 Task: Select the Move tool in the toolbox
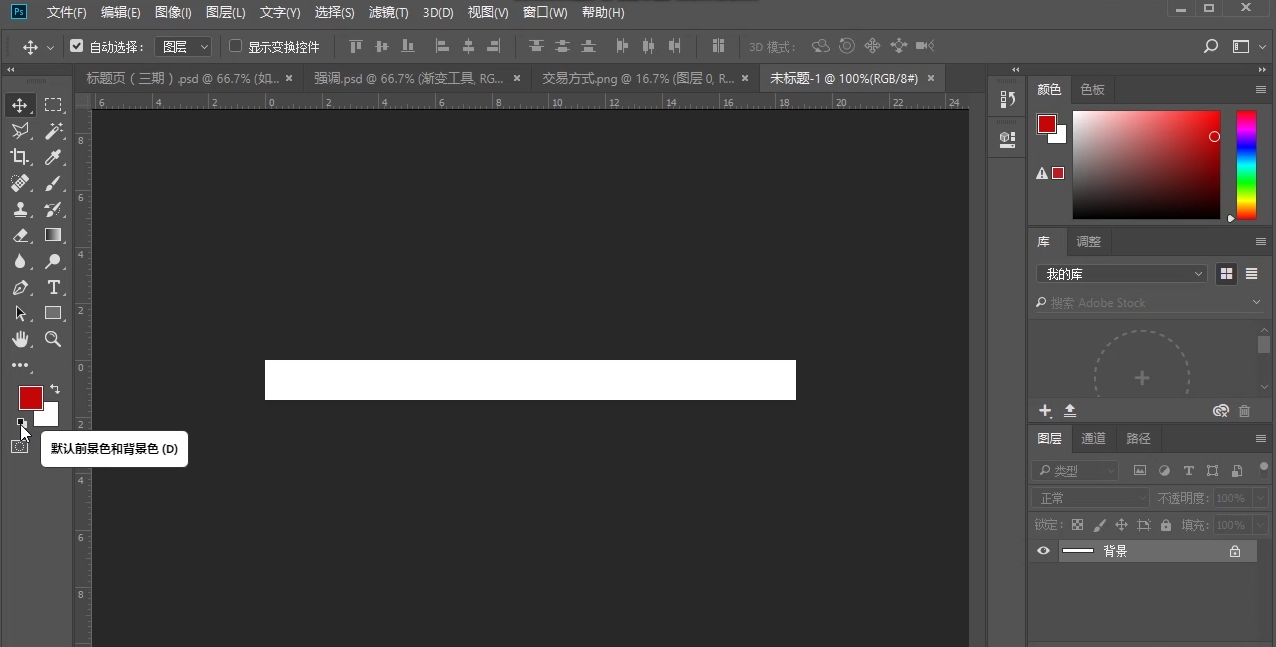pyautogui.click(x=20, y=105)
